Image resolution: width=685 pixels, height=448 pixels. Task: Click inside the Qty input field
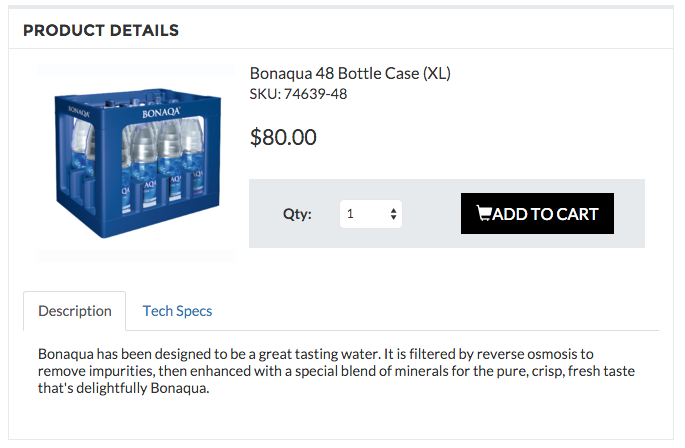click(x=370, y=214)
